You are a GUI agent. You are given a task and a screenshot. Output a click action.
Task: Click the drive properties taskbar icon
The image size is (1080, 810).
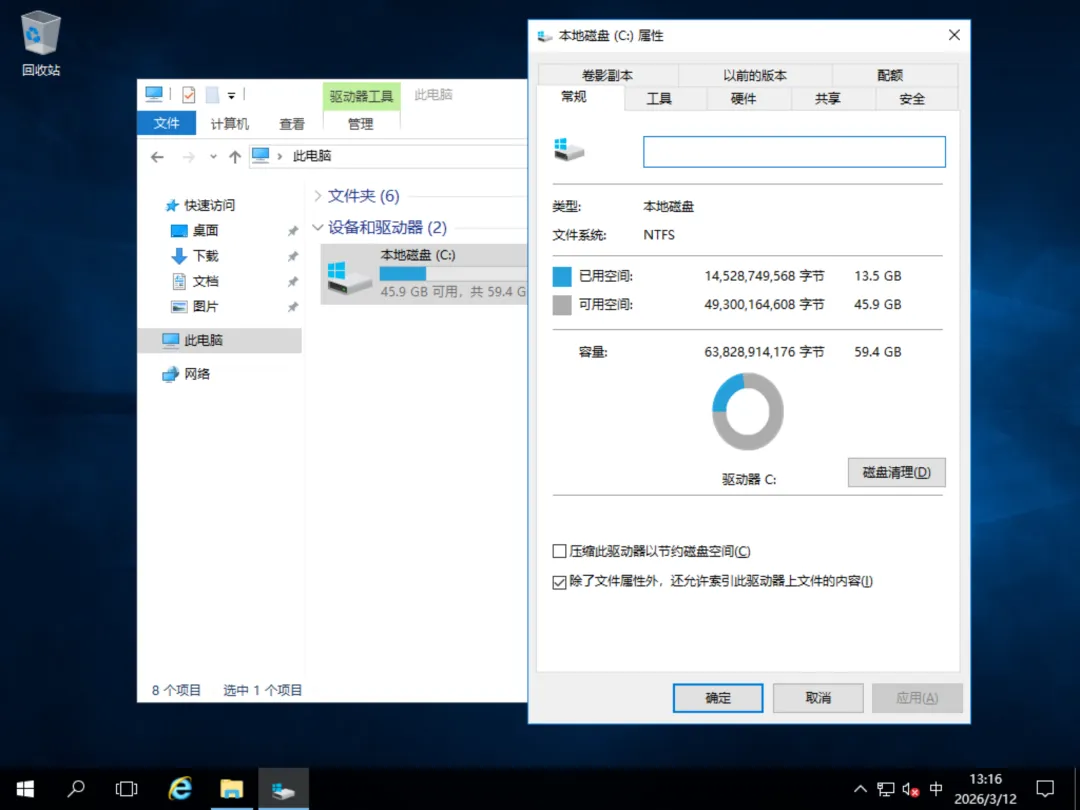(x=283, y=789)
